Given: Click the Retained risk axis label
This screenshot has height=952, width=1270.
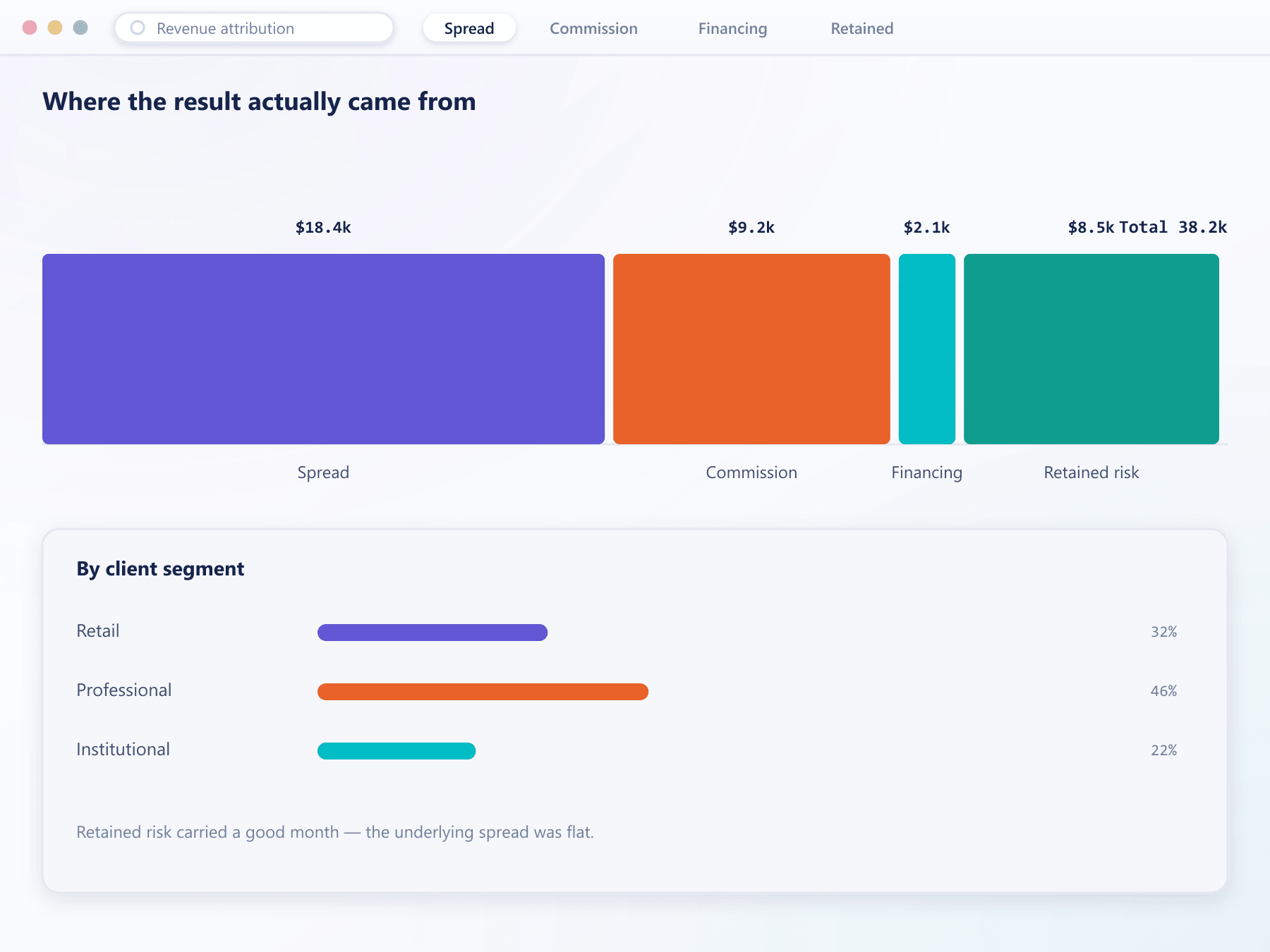Looking at the screenshot, I should click(1091, 472).
